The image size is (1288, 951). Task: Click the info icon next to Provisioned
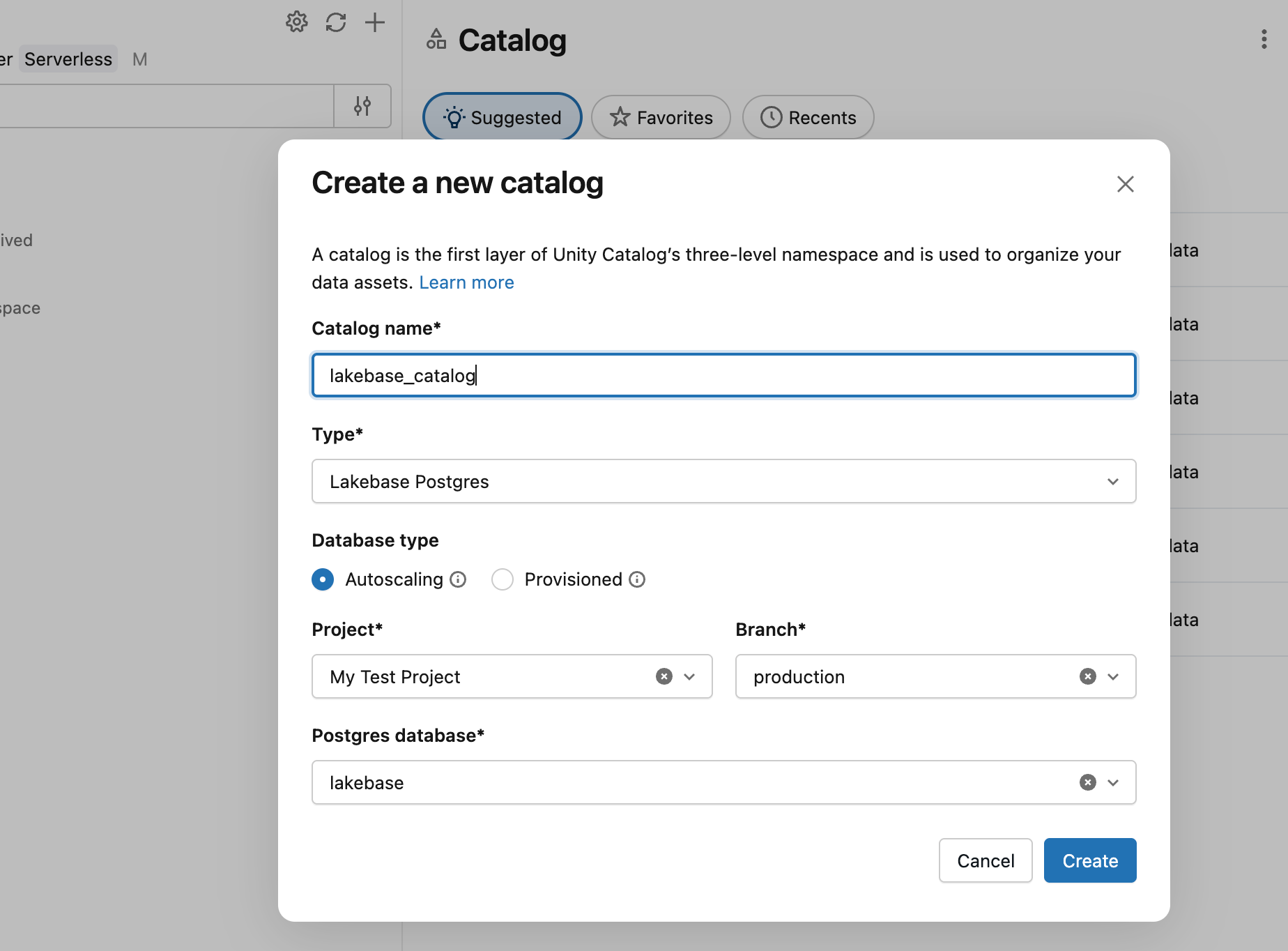pyautogui.click(x=636, y=579)
